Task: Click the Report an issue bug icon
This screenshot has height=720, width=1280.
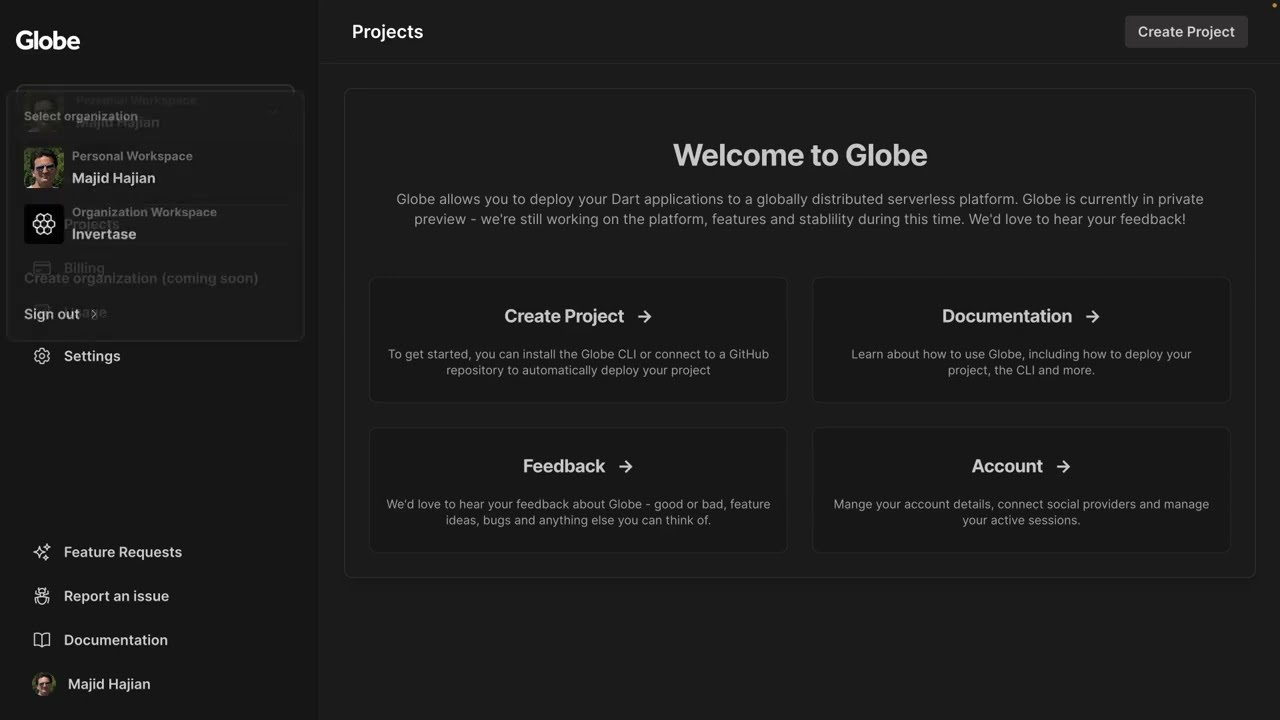Action: 42,596
